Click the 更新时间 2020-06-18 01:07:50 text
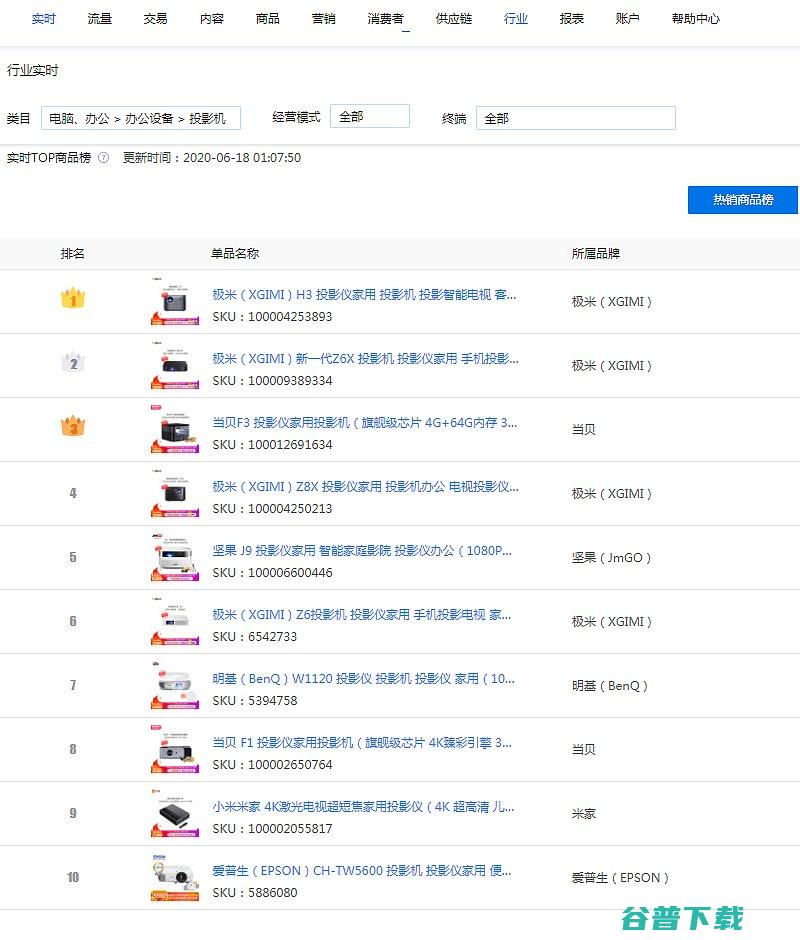This screenshot has height=940, width=800. click(x=212, y=158)
